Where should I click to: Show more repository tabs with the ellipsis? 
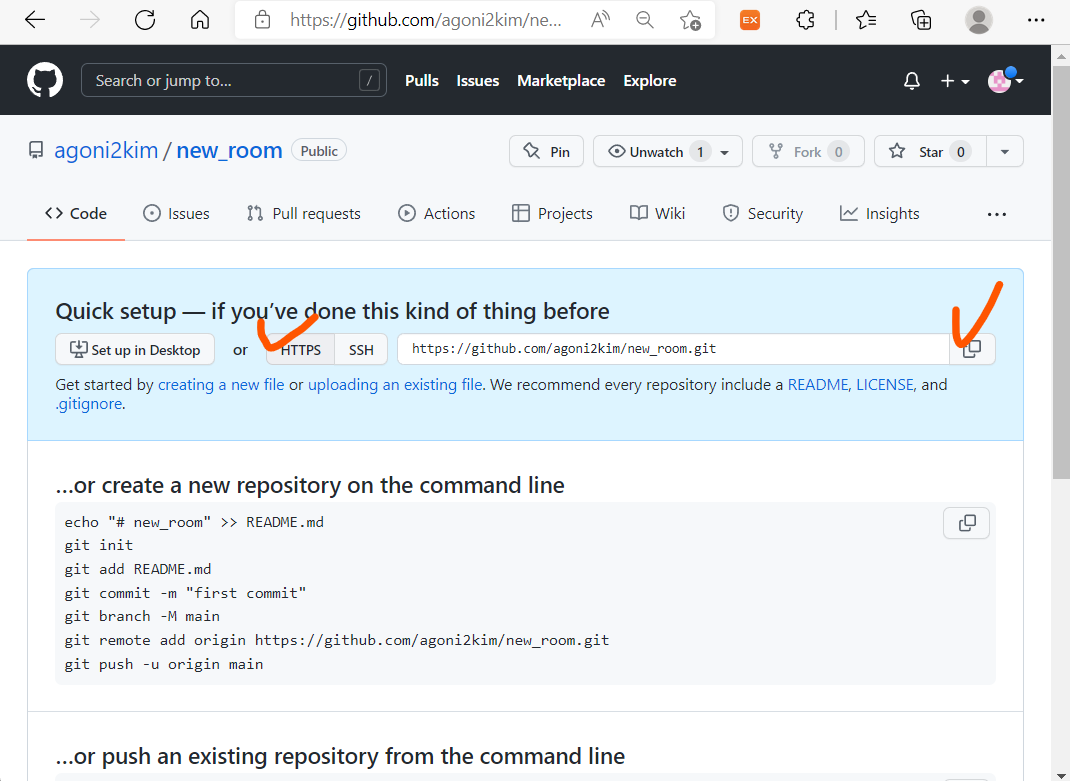click(996, 214)
